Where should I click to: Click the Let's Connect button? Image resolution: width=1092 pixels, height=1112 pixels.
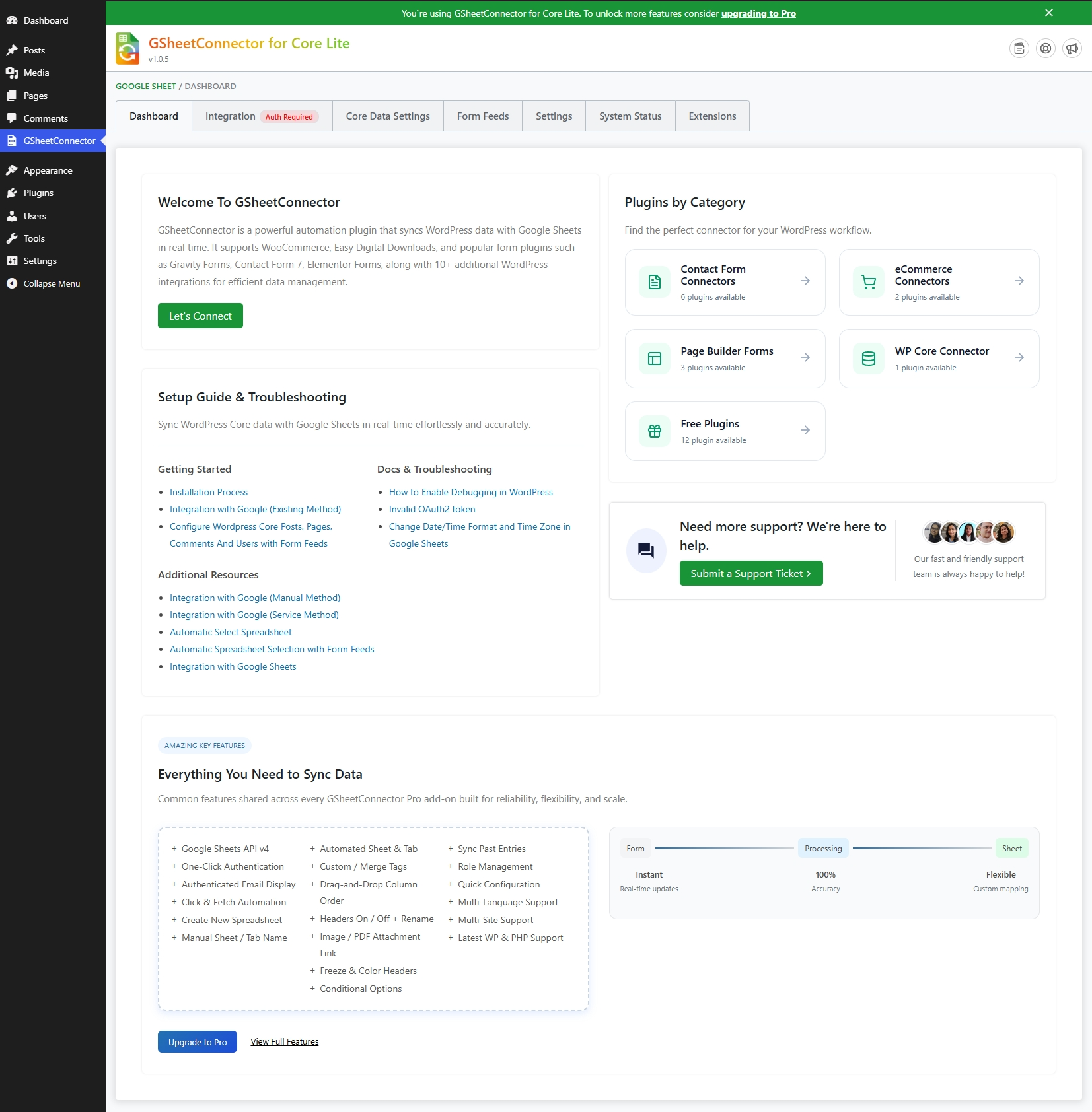click(x=200, y=316)
